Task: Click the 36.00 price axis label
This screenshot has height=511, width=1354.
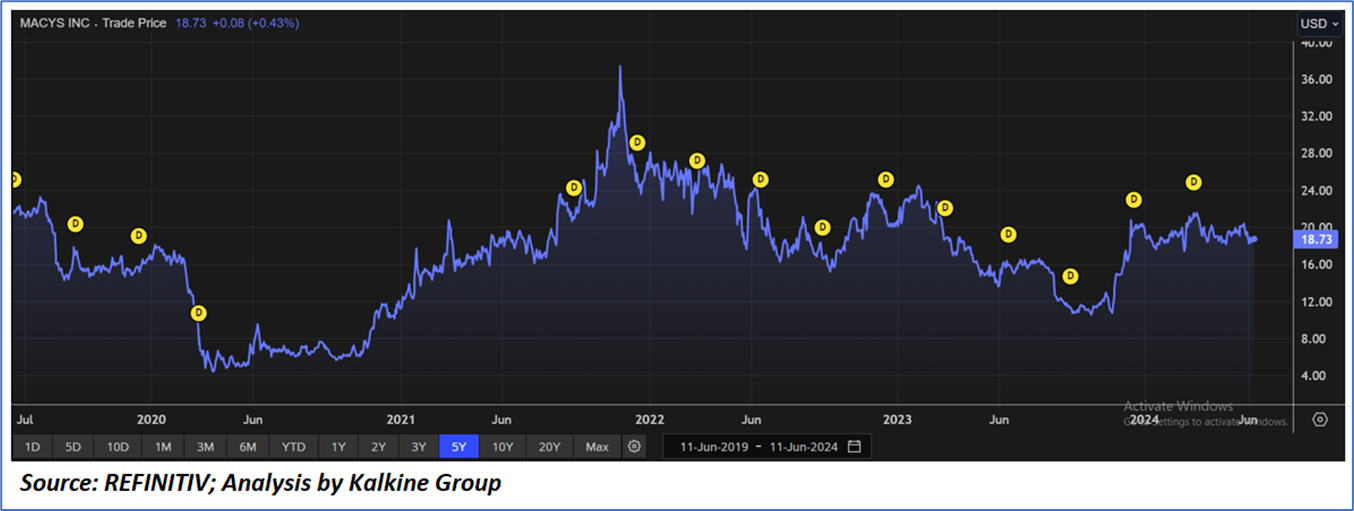Action: (1314, 80)
